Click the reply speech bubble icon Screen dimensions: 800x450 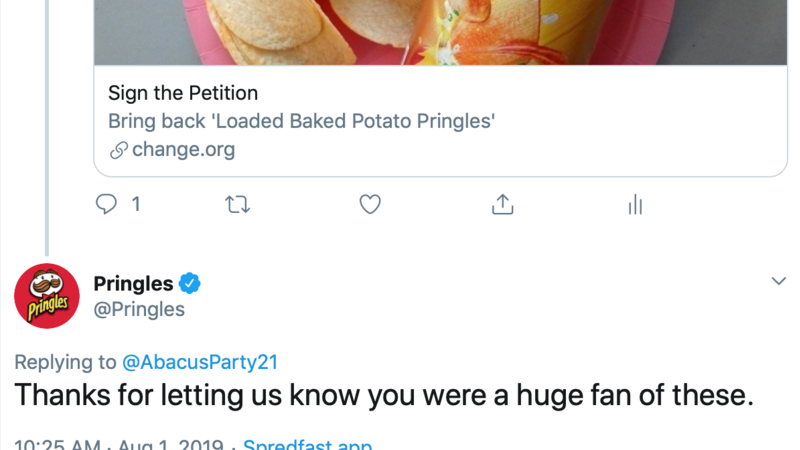pos(106,205)
